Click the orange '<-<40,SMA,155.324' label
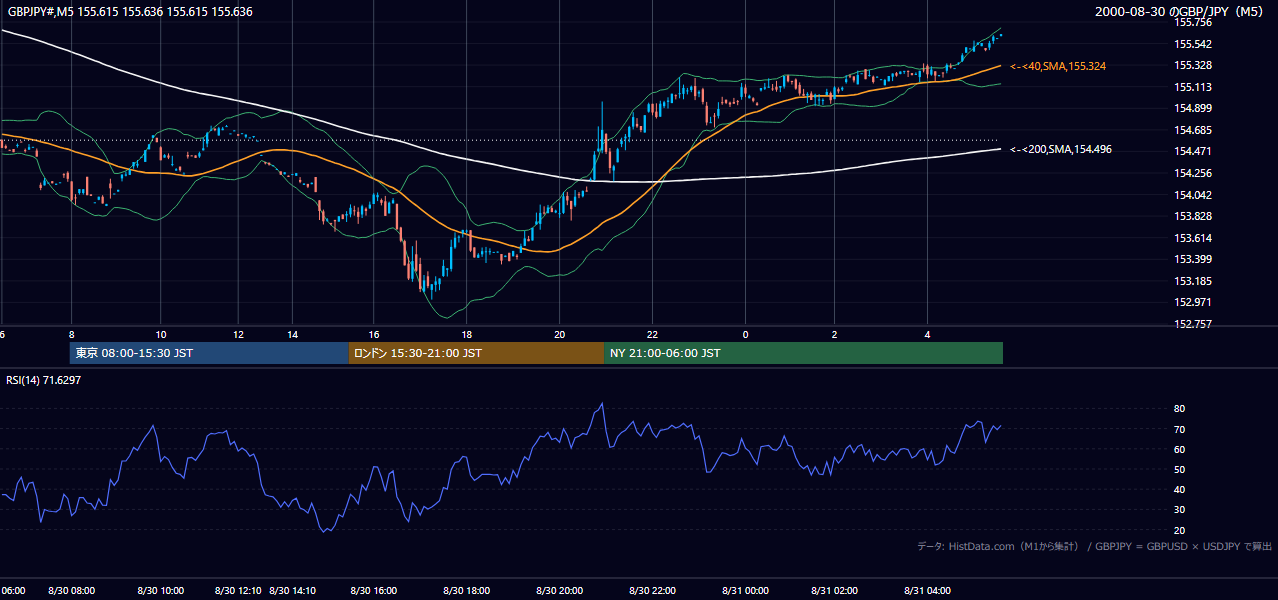Screen dimensions: 1278x600 click(1058, 66)
